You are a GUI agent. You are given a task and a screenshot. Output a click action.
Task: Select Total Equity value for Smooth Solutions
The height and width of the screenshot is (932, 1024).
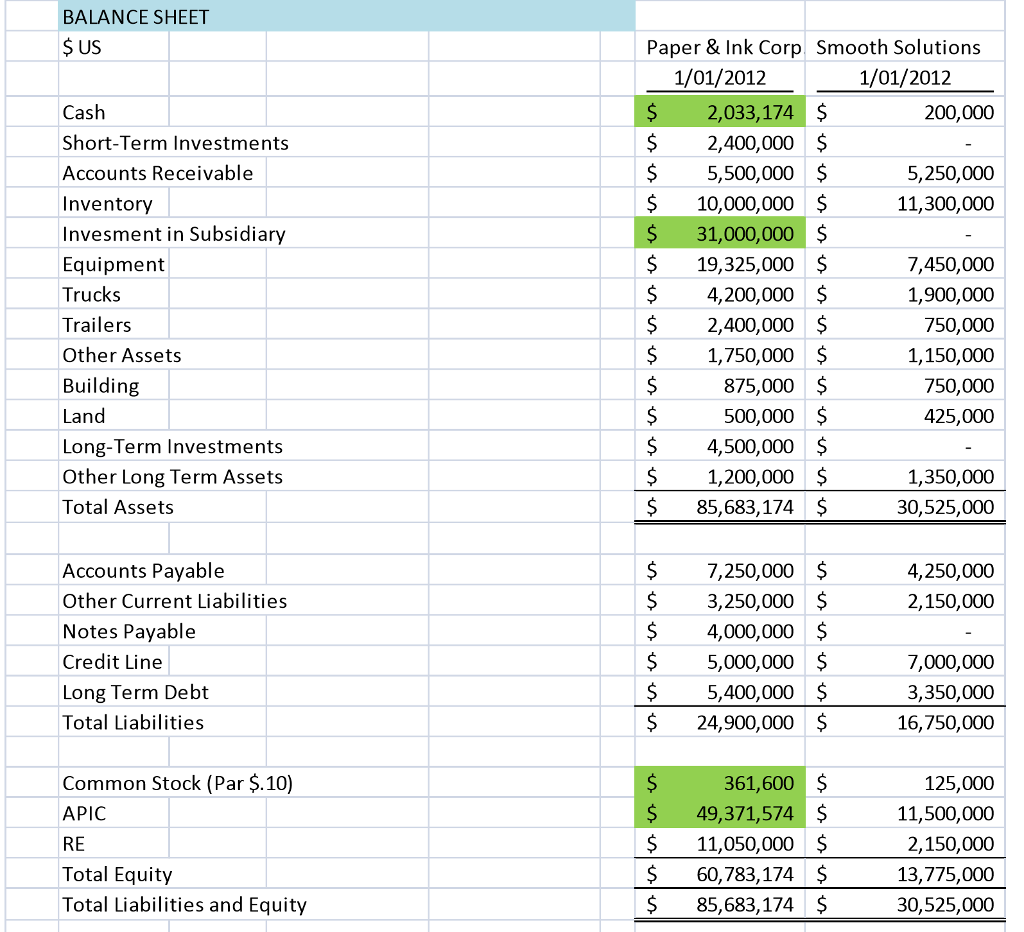(905, 873)
